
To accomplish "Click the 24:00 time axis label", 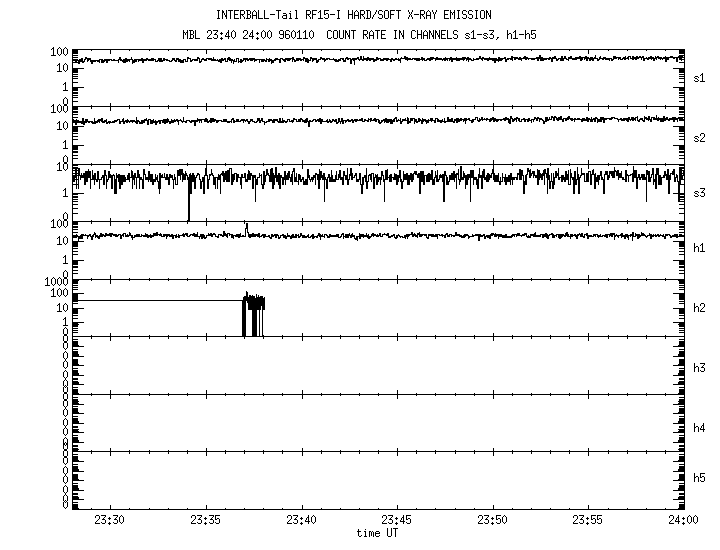I will (682, 520).
